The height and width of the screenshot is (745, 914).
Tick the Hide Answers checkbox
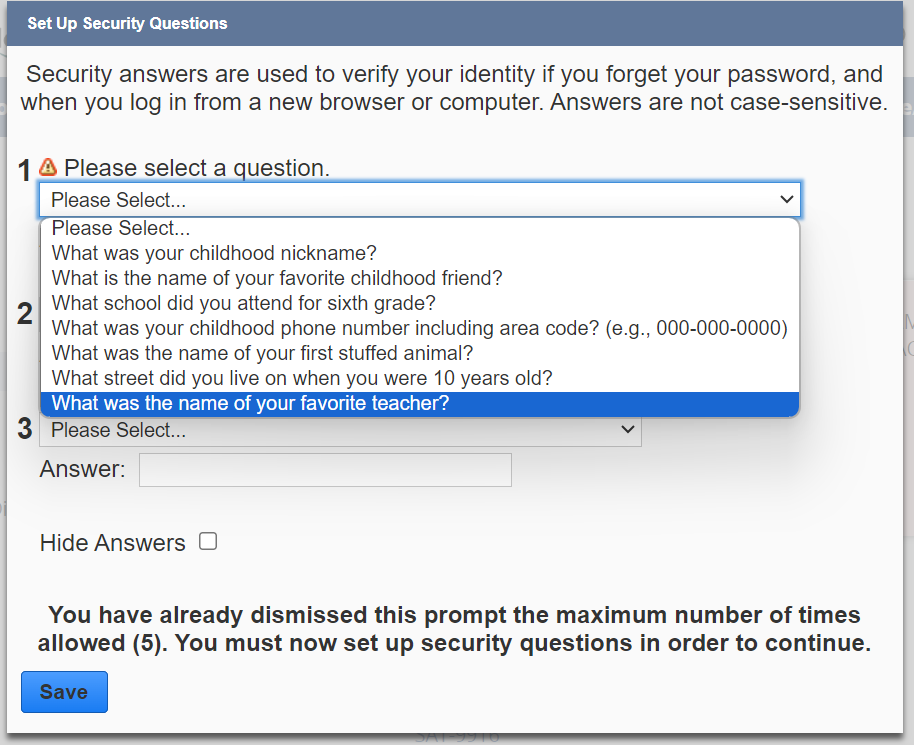click(208, 542)
